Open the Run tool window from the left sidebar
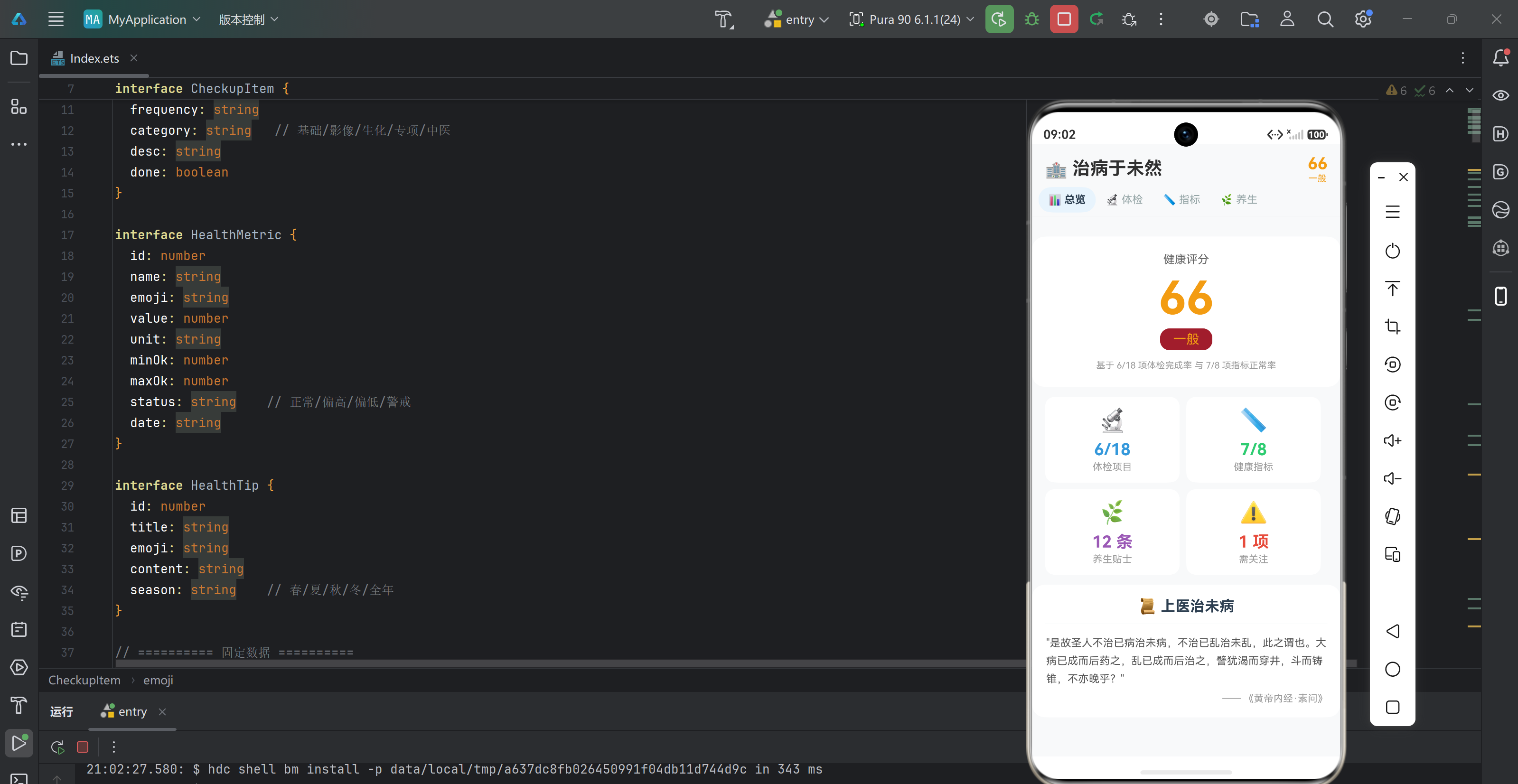Image resolution: width=1518 pixels, height=784 pixels. pos(19,743)
